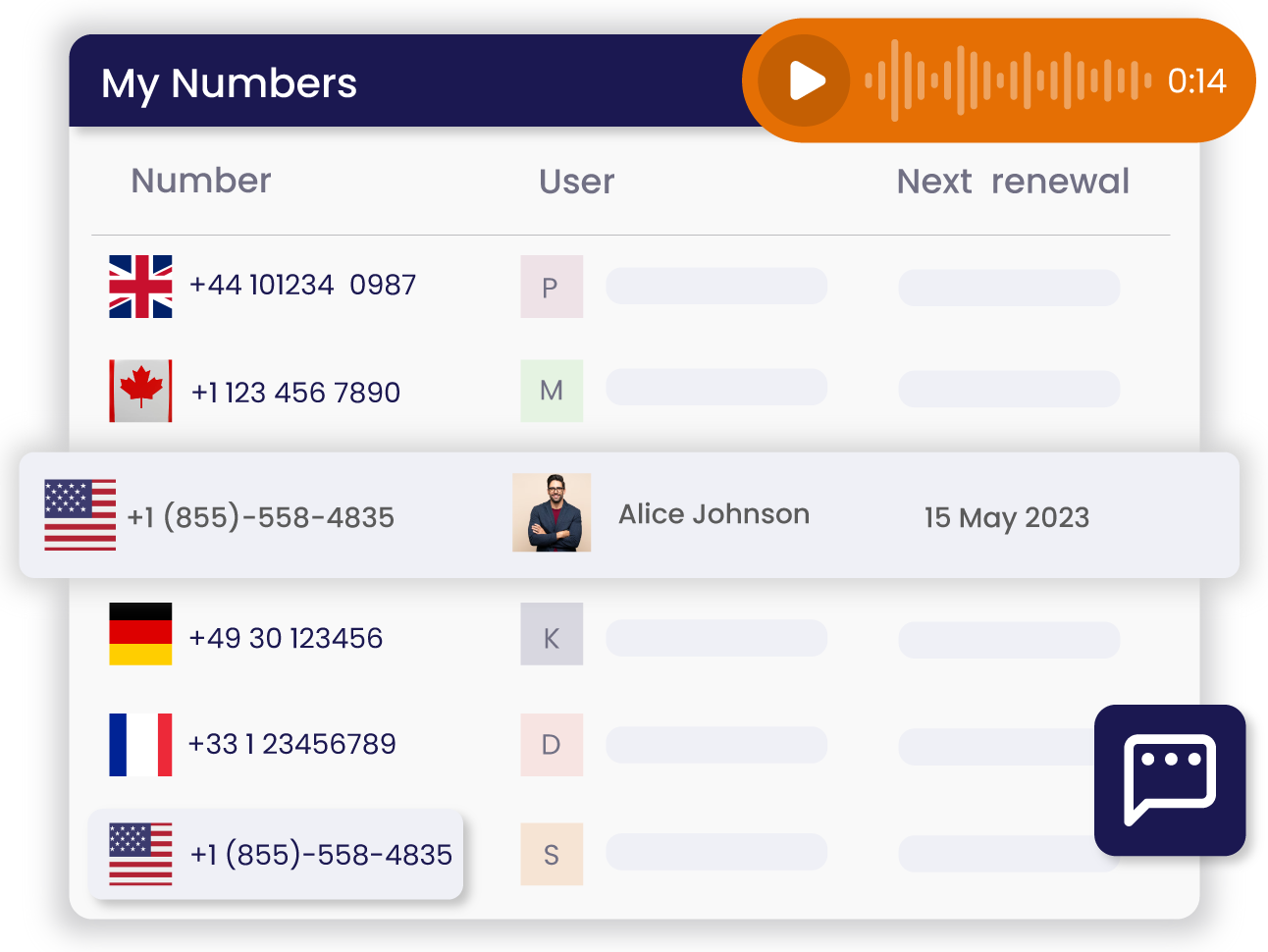Click the US flag in the bottom row
This screenshot has height=952, width=1268.
[x=140, y=853]
